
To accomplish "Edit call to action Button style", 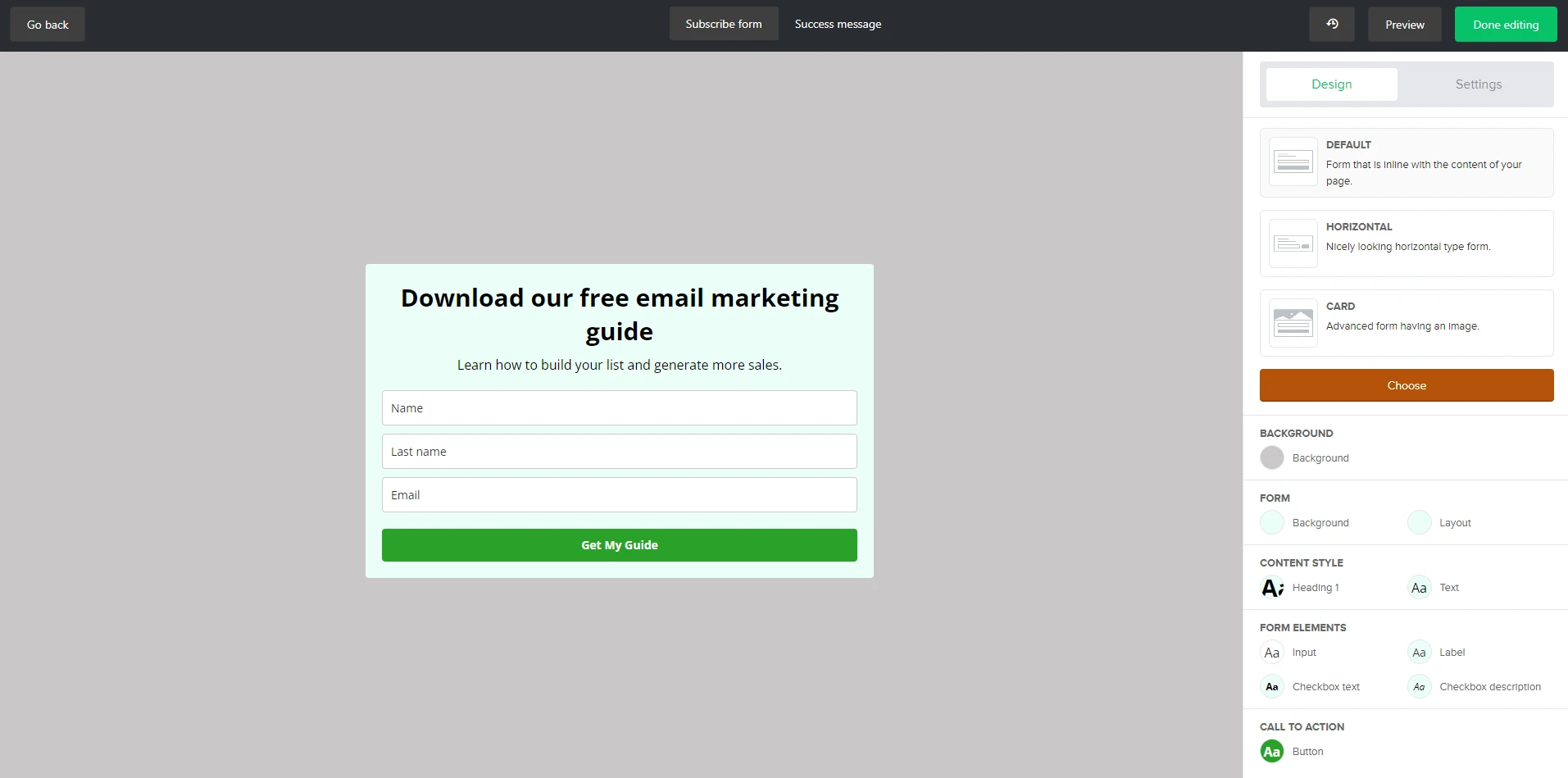I will [x=1272, y=752].
